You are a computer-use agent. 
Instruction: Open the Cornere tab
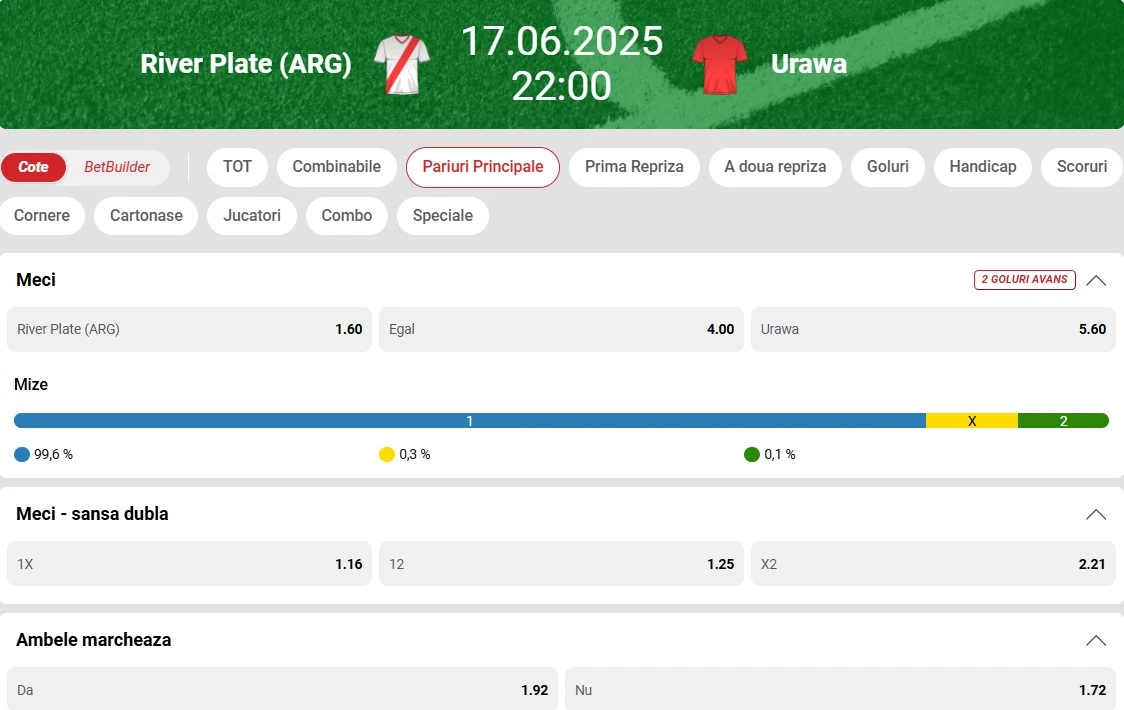[42, 216]
